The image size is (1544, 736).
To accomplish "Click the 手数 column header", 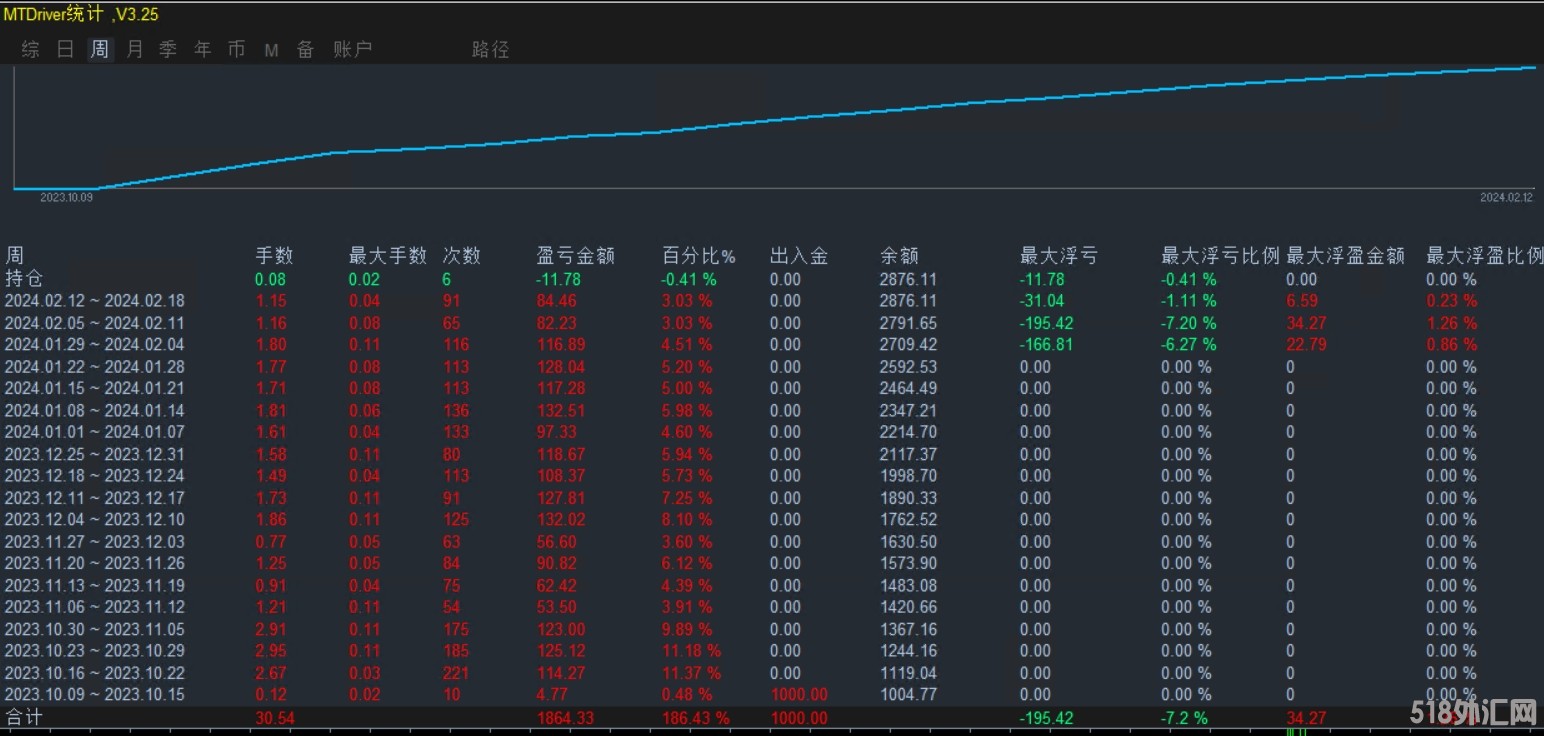I will pyautogui.click(x=274, y=256).
